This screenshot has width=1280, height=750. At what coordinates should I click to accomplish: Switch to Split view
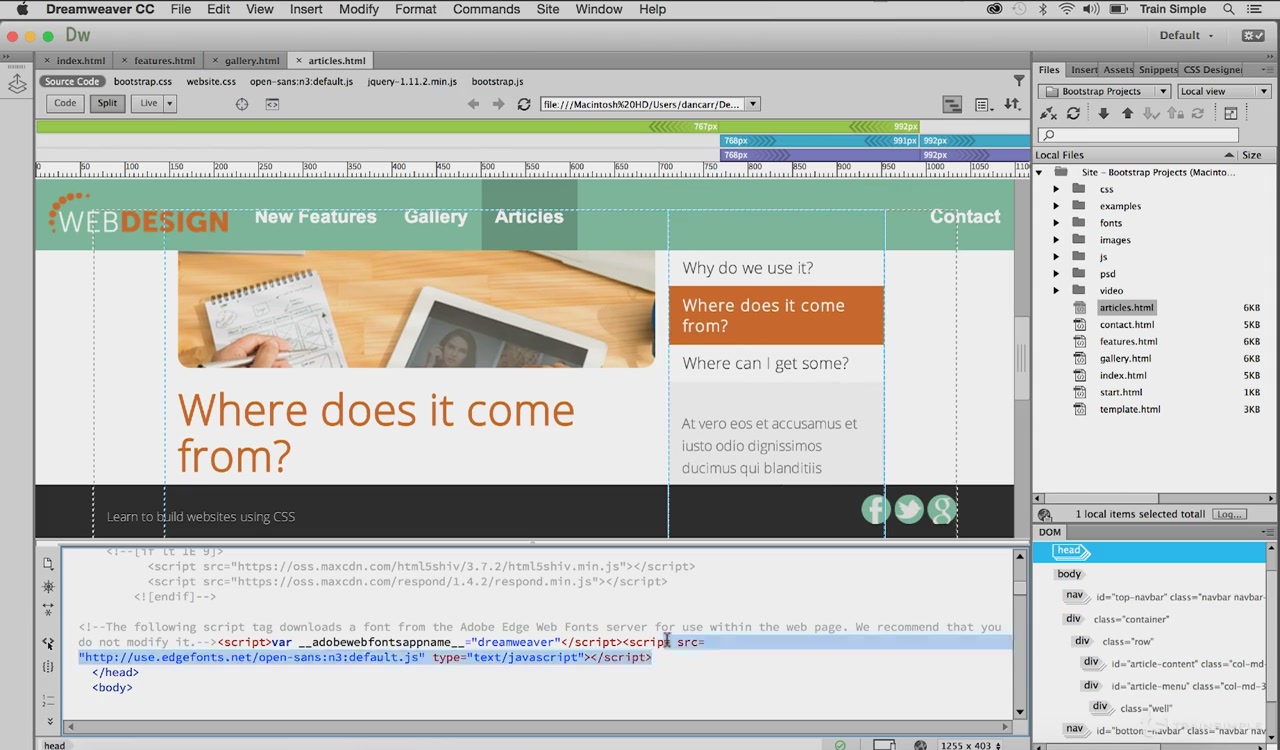click(x=107, y=103)
